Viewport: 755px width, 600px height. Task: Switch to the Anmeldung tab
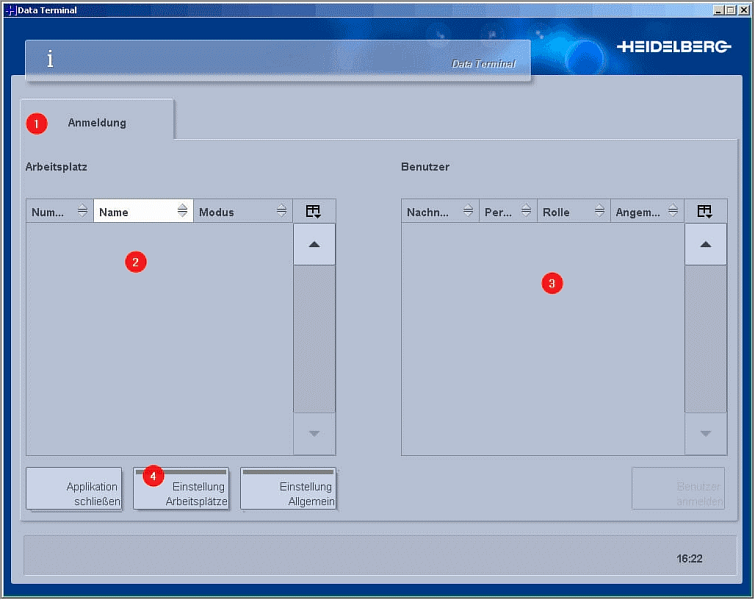(97, 123)
